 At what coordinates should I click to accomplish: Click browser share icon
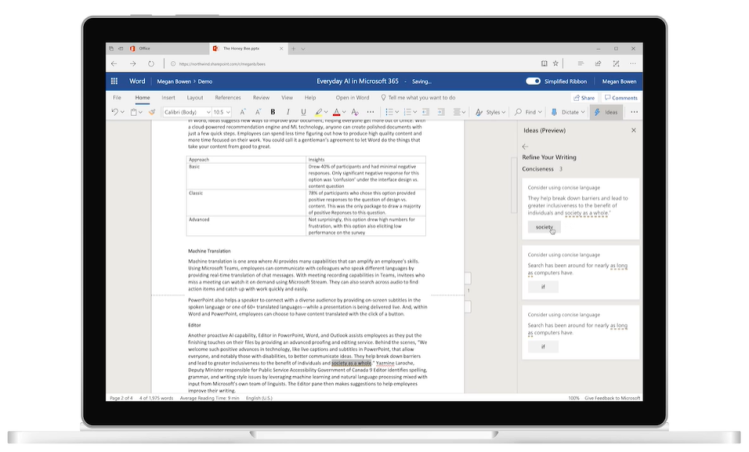(598, 63)
